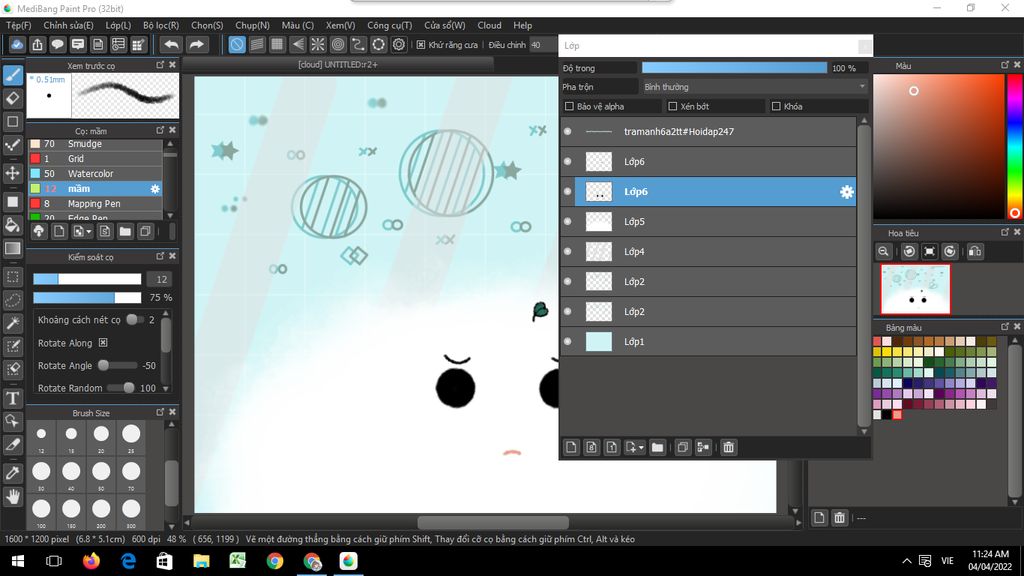This screenshot has height=576, width=1024.
Task: Open the Cloud menu
Action: tap(489, 25)
